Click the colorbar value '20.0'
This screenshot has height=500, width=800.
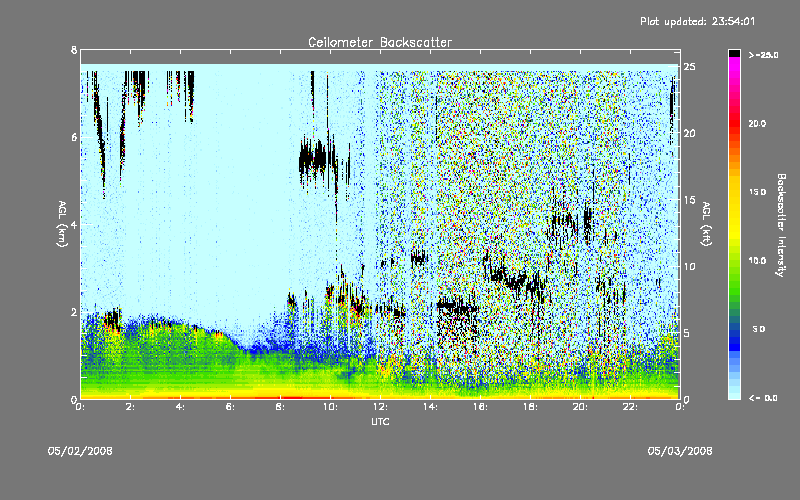pyautogui.click(x=757, y=123)
